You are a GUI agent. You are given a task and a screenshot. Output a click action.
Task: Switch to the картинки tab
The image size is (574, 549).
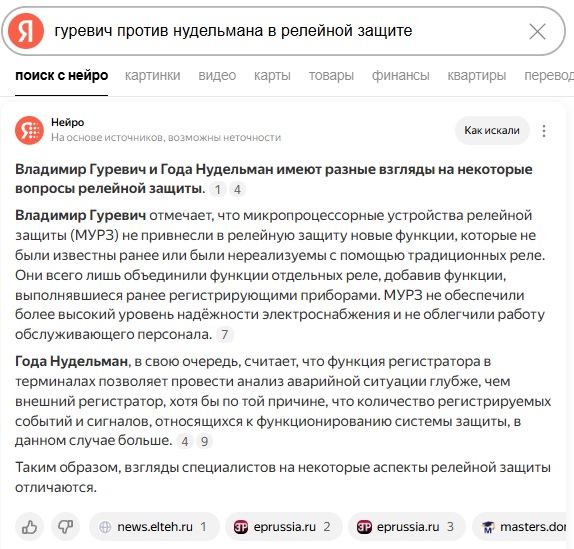(x=152, y=75)
